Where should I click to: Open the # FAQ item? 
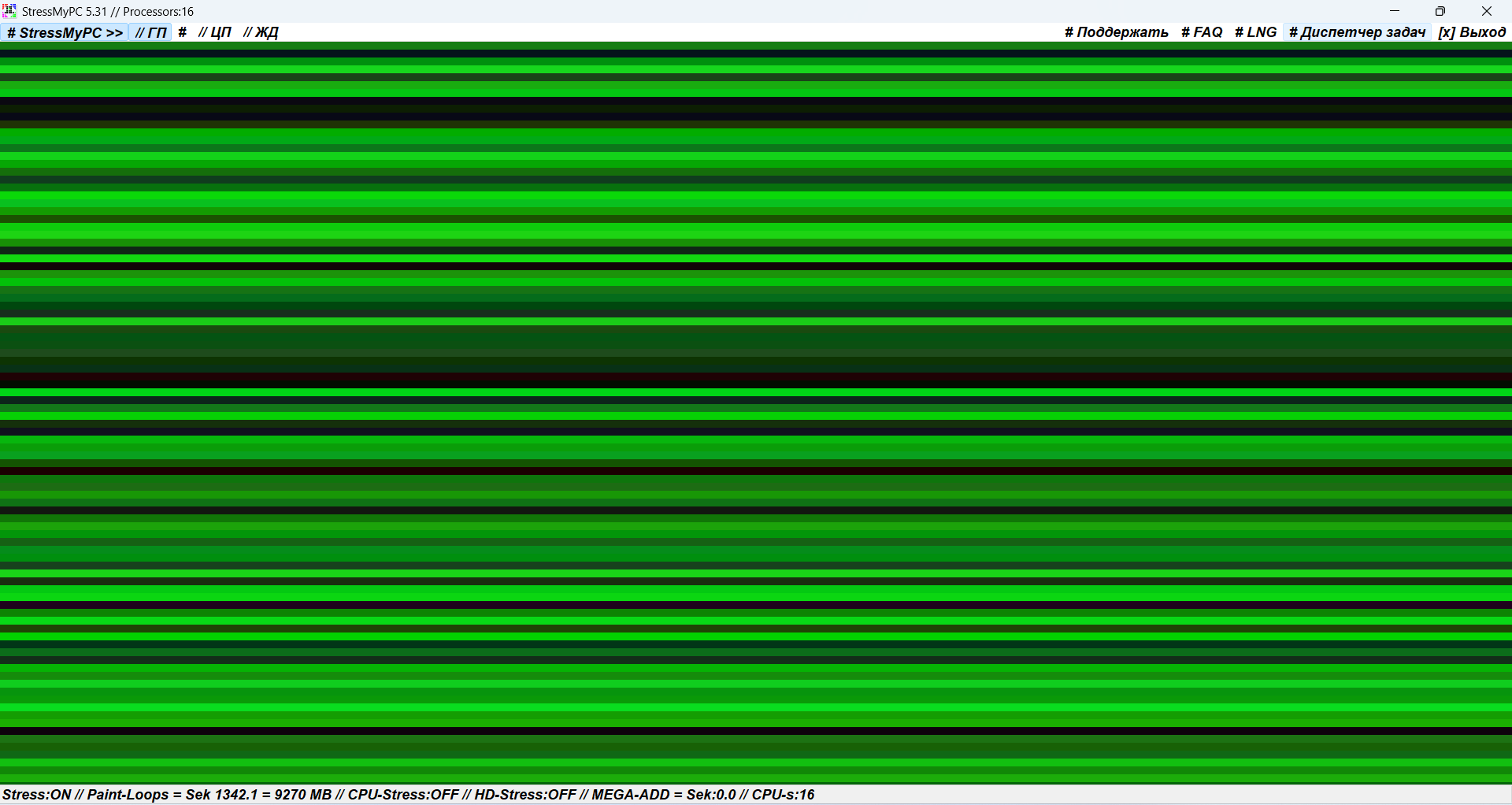pos(1202,32)
